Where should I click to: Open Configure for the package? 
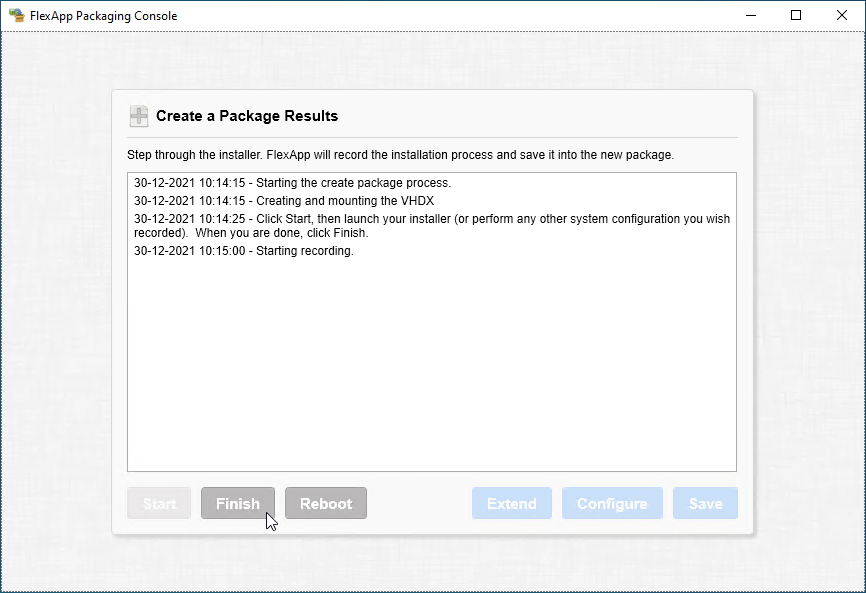612,504
